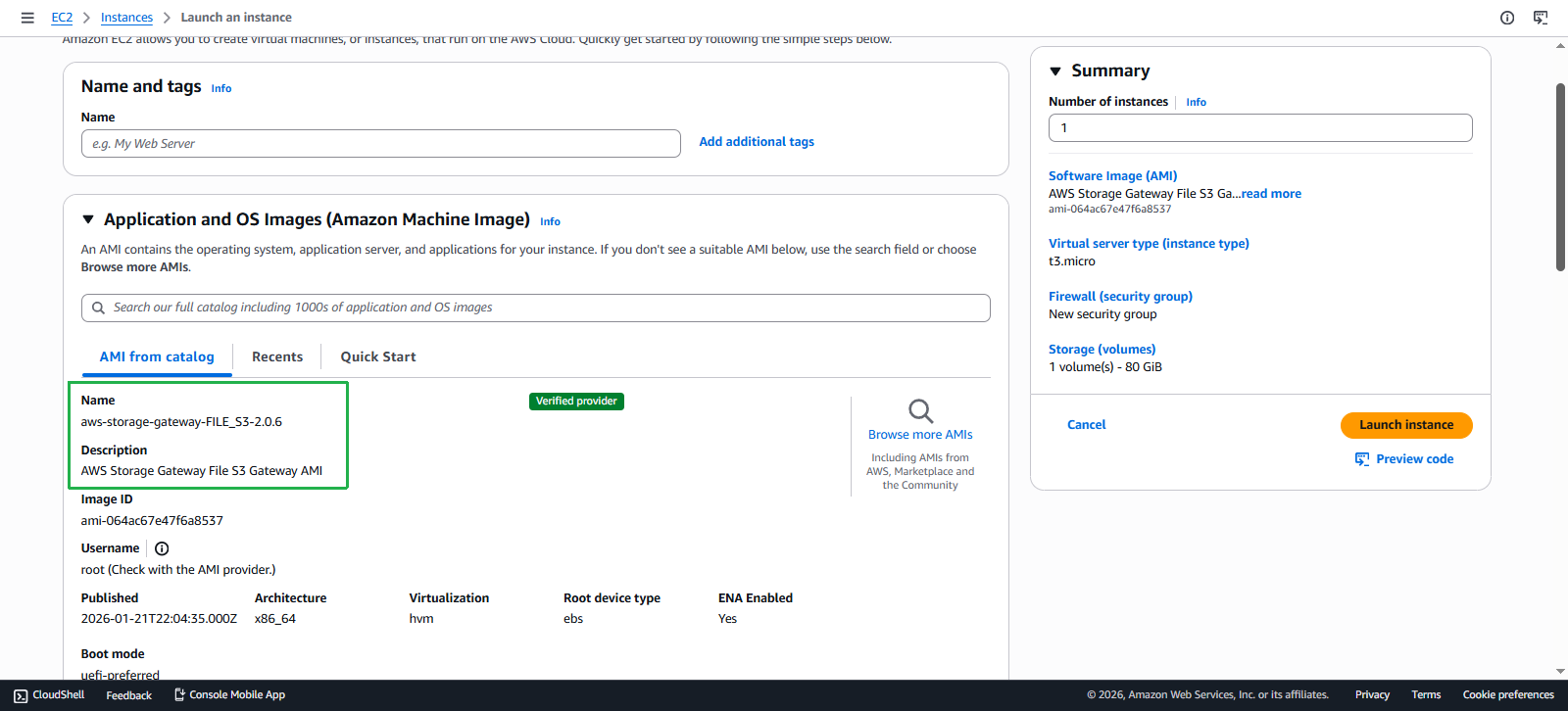This screenshot has width=1568, height=711.
Task: Open the Privacy footer link
Action: (1372, 695)
